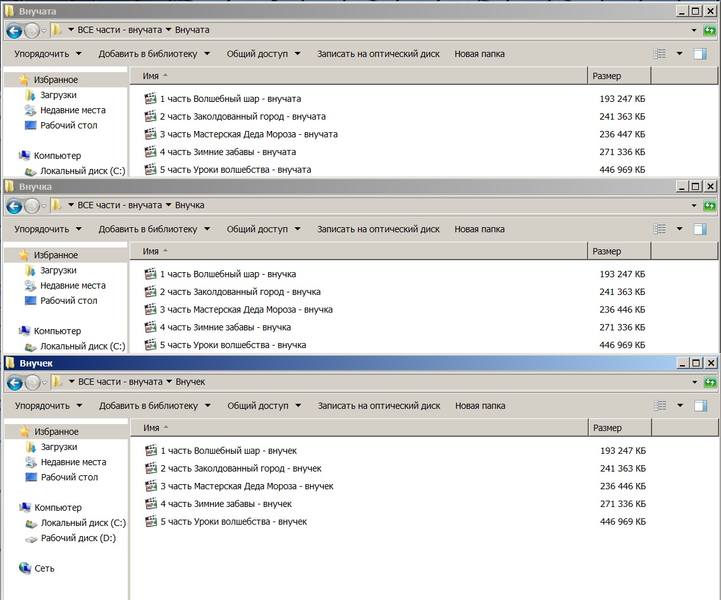This screenshot has height=600, width=721.
Task: Toggle preview pane in Внучка window
Action: click(700, 229)
